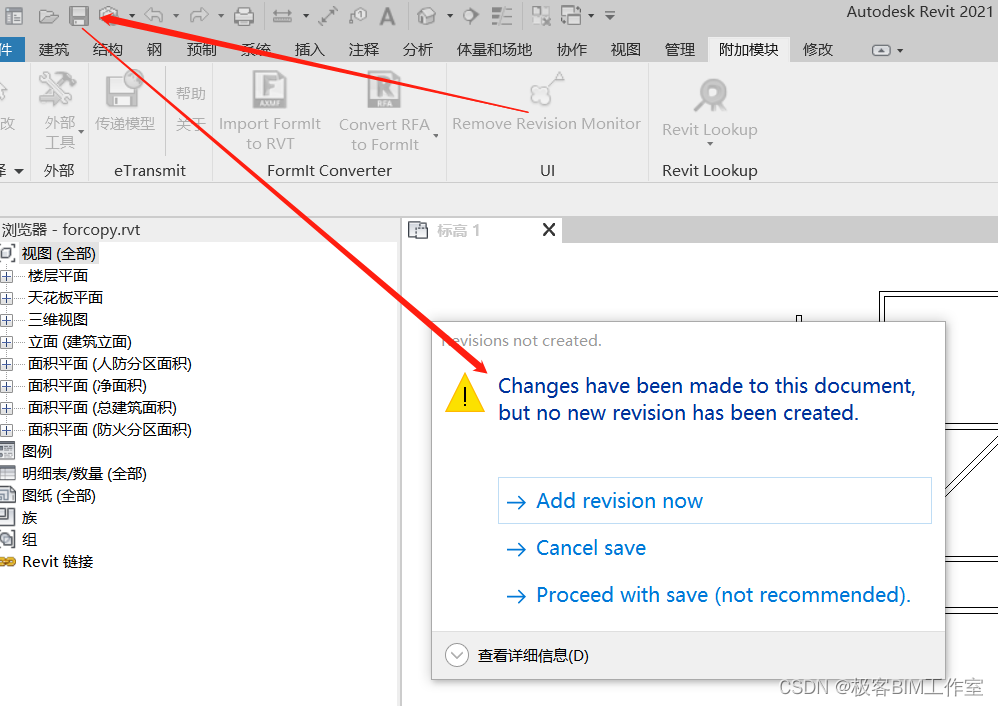Click the Open file icon in quick access toolbar

pyautogui.click(x=48, y=15)
